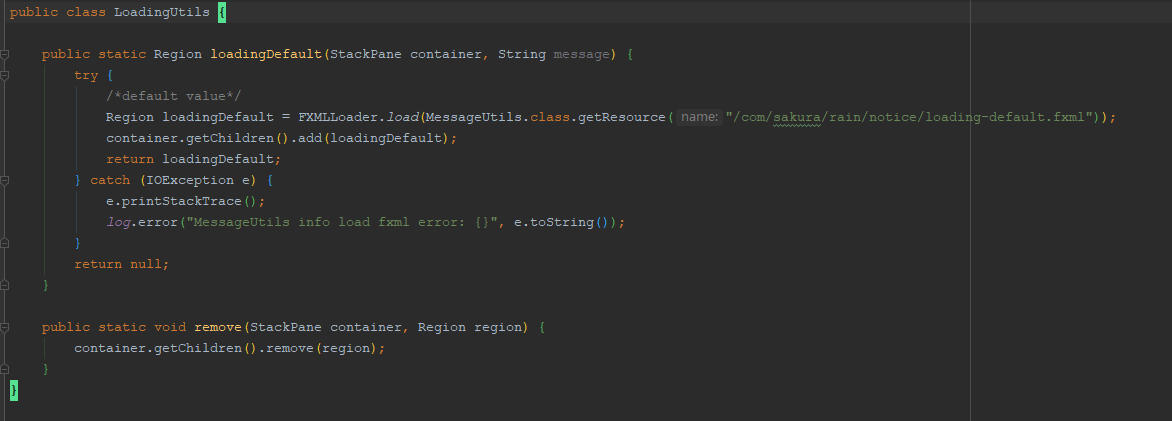Click "StackPane" in the loadingDefault signature
Image resolution: width=1172 pixels, height=421 pixels.
pos(366,55)
